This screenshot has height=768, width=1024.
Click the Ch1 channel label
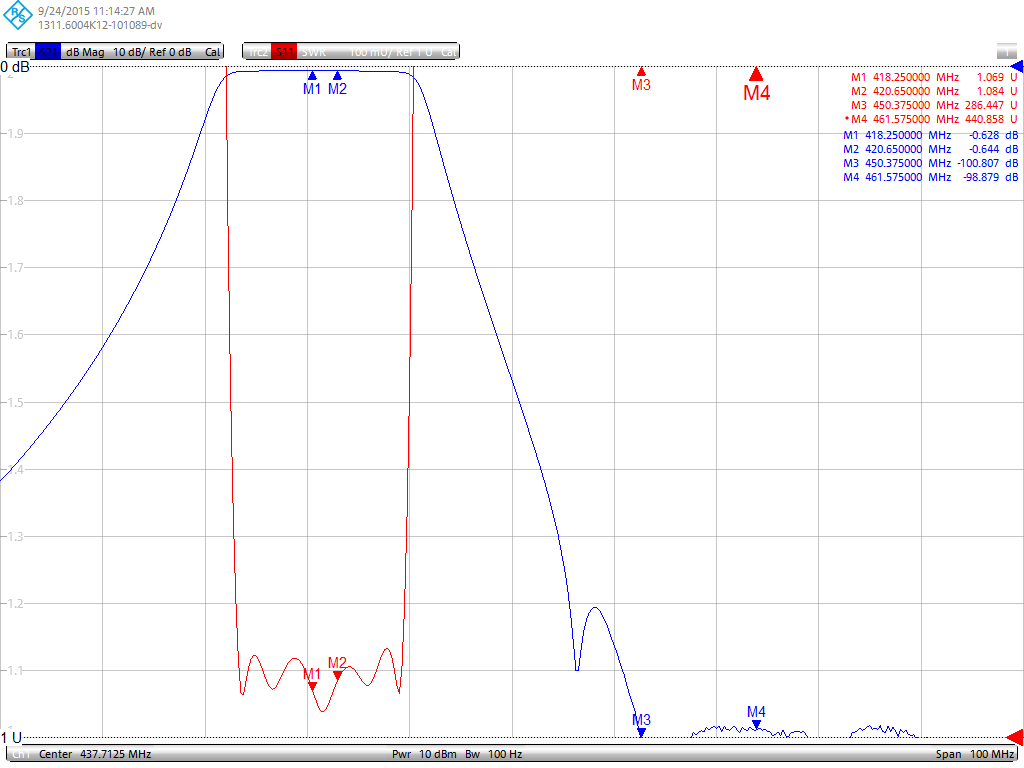[x=21, y=754]
